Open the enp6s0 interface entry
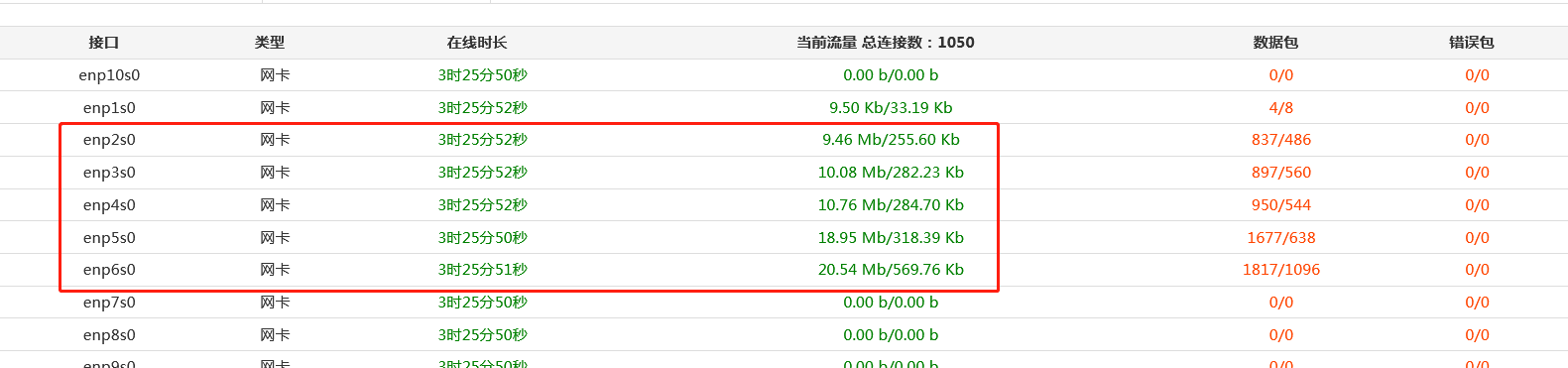1568x368 pixels. [x=109, y=270]
